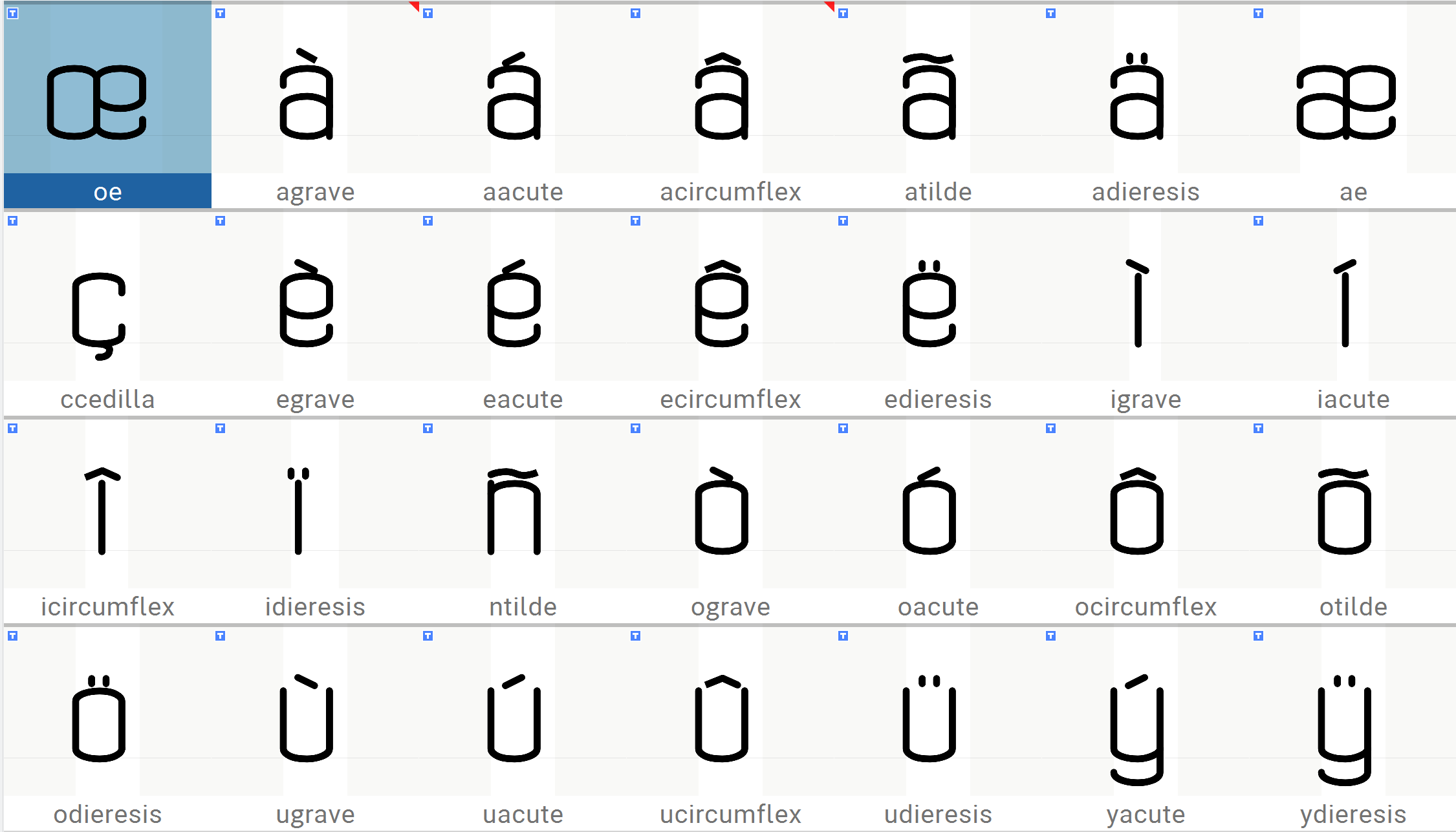Click the 'egrave' glyph name label

316,400
